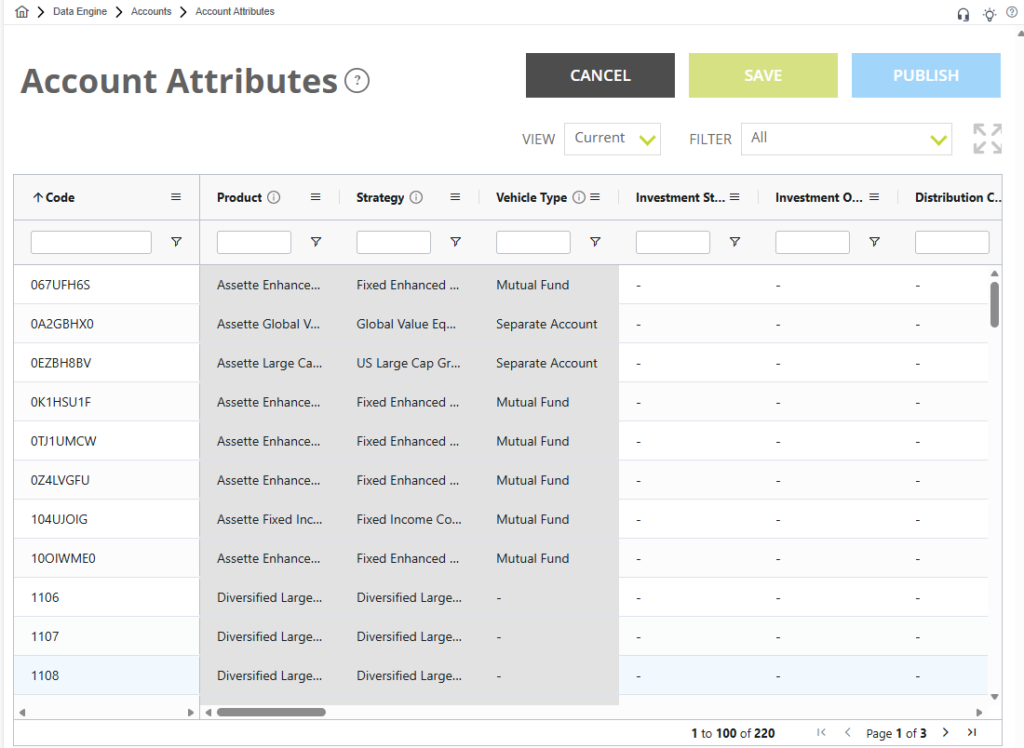Open the Investment Style column menu

[x=734, y=198]
